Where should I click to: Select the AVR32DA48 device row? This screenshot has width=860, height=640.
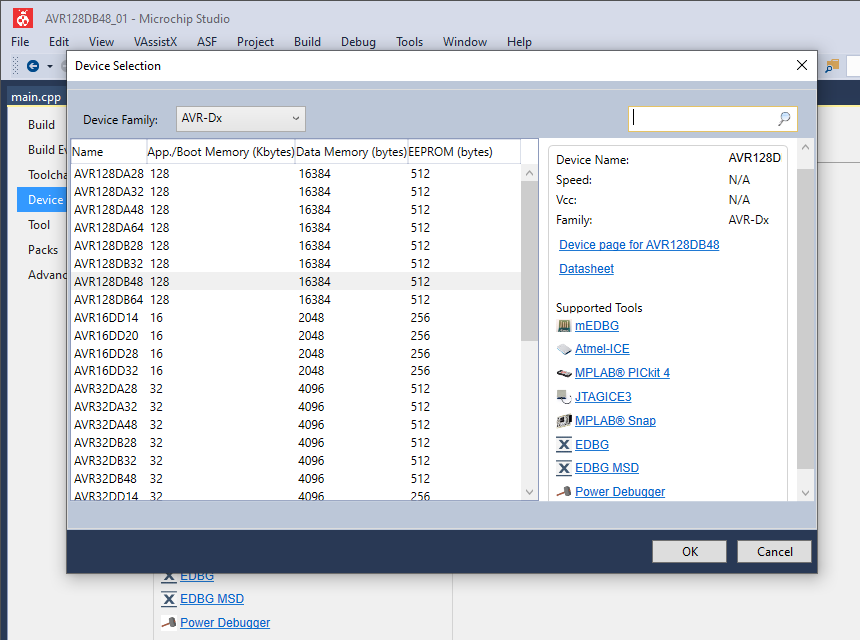pos(296,424)
